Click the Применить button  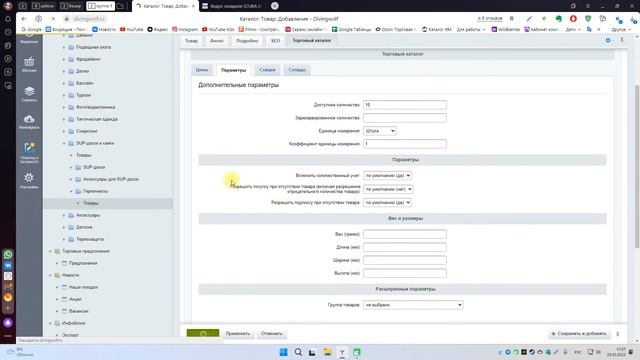coord(238,333)
